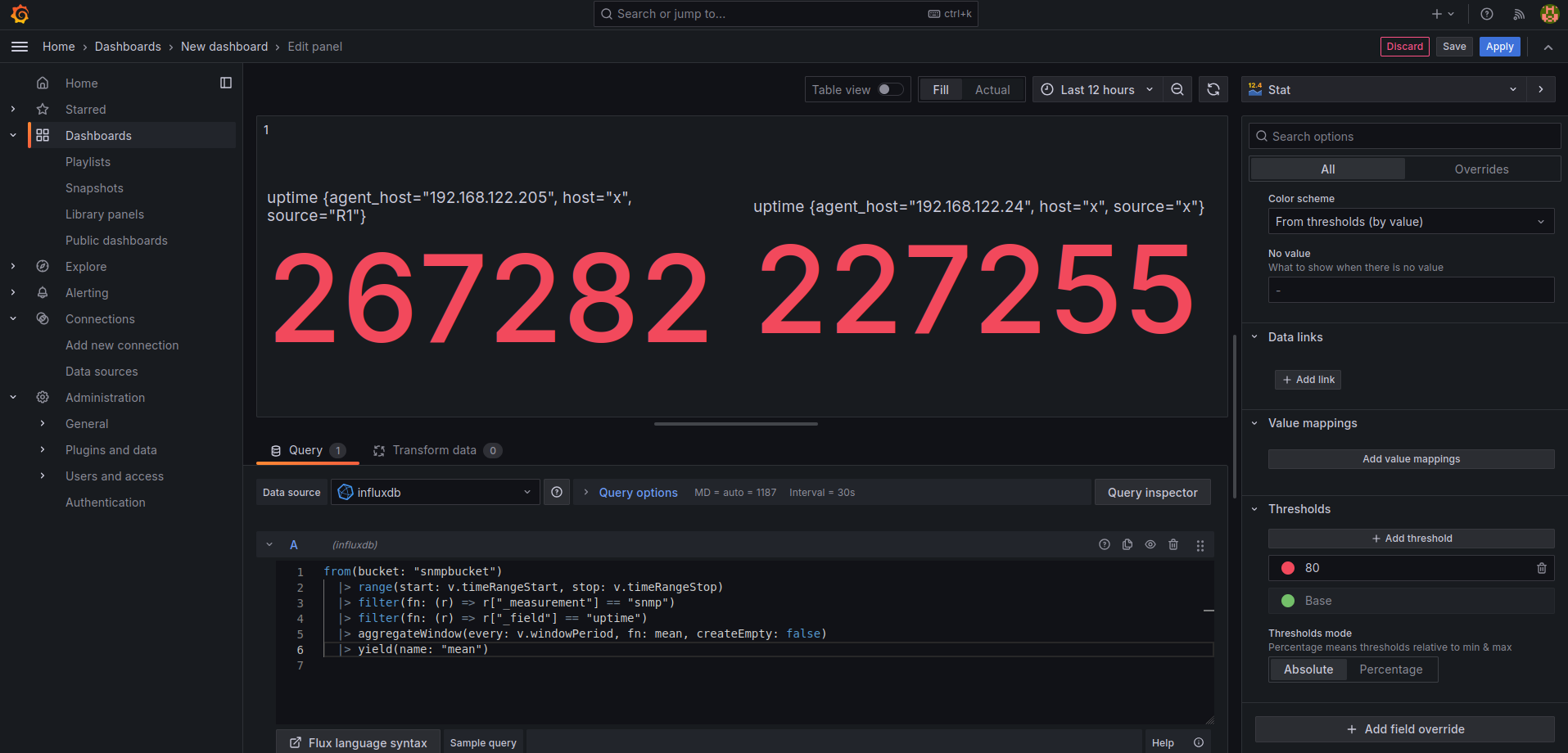Toggle the Table view switch
The image size is (1568, 753).
tap(890, 89)
